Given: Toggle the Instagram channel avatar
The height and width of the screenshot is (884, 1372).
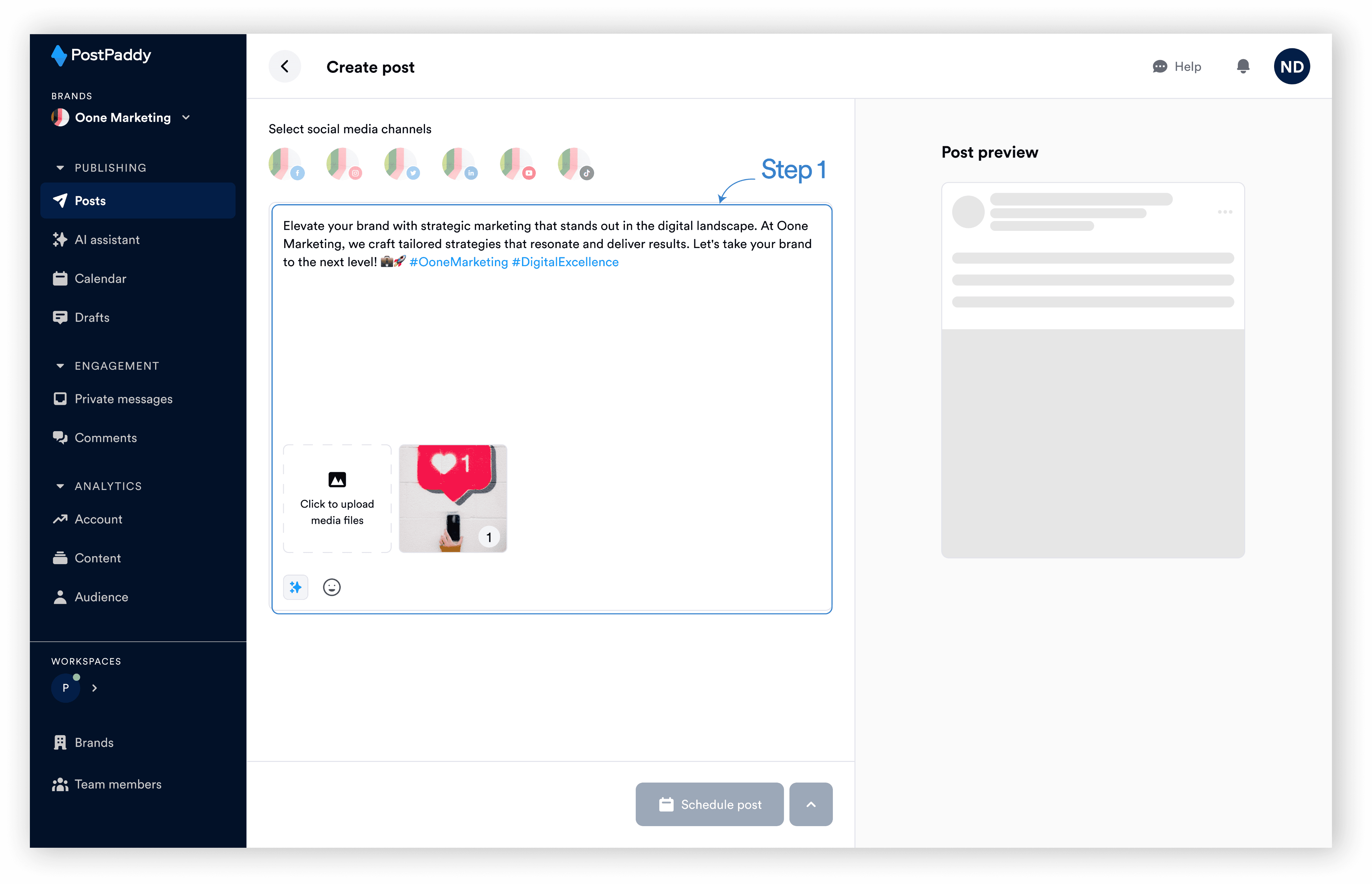Looking at the screenshot, I should [x=343, y=163].
